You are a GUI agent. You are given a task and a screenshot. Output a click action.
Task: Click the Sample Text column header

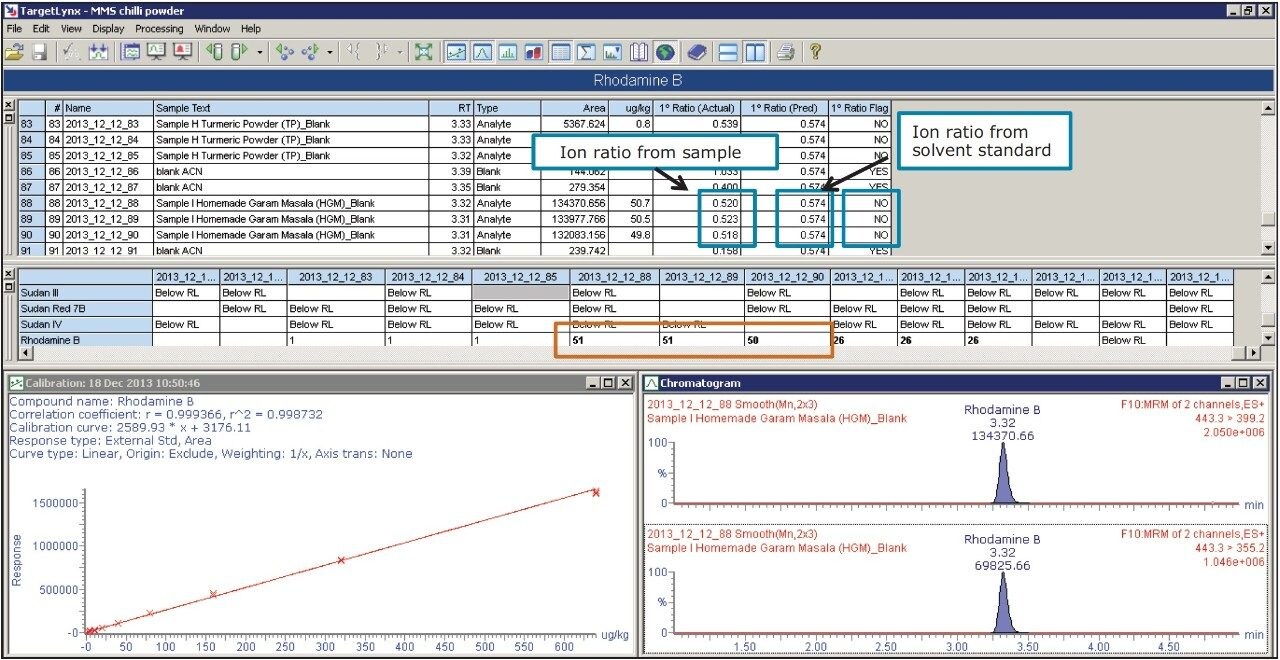coord(290,108)
